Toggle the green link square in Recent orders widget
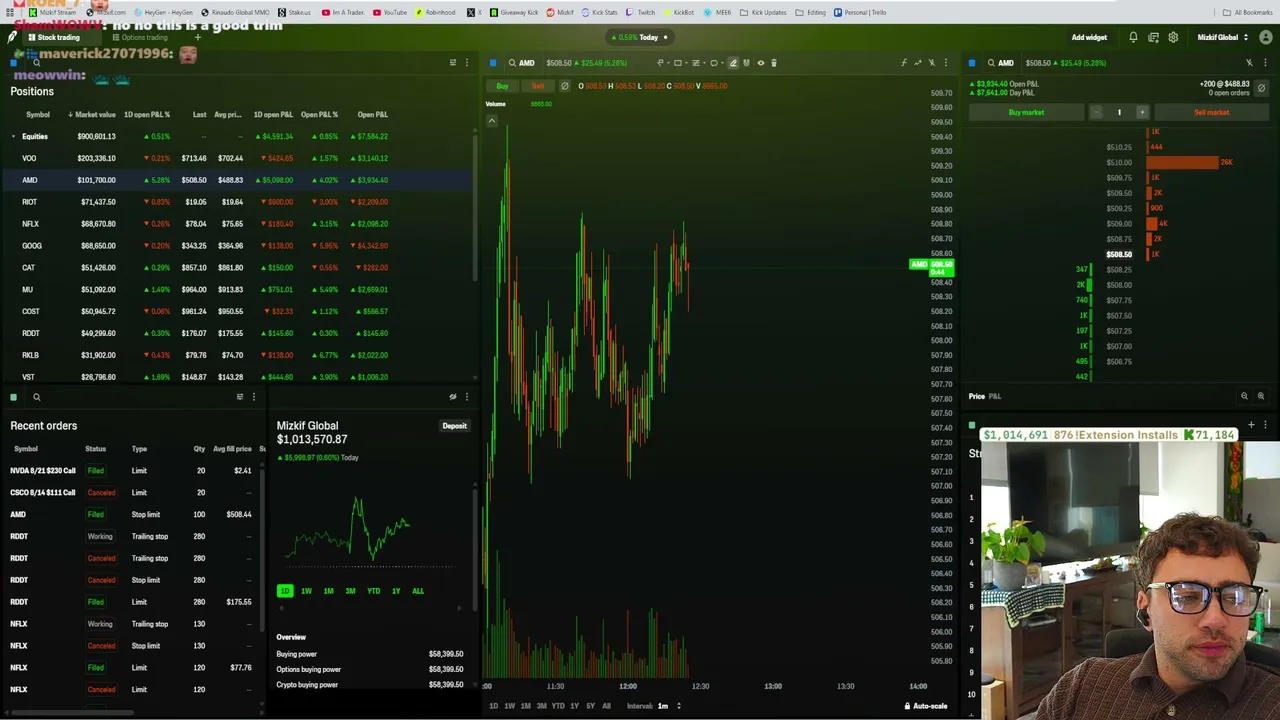 (13, 397)
